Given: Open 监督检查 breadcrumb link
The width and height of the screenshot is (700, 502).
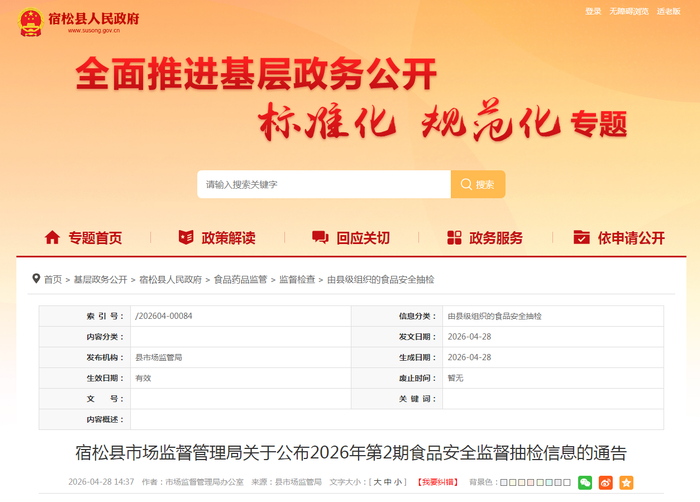Looking at the screenshot, I should (297, 280).
